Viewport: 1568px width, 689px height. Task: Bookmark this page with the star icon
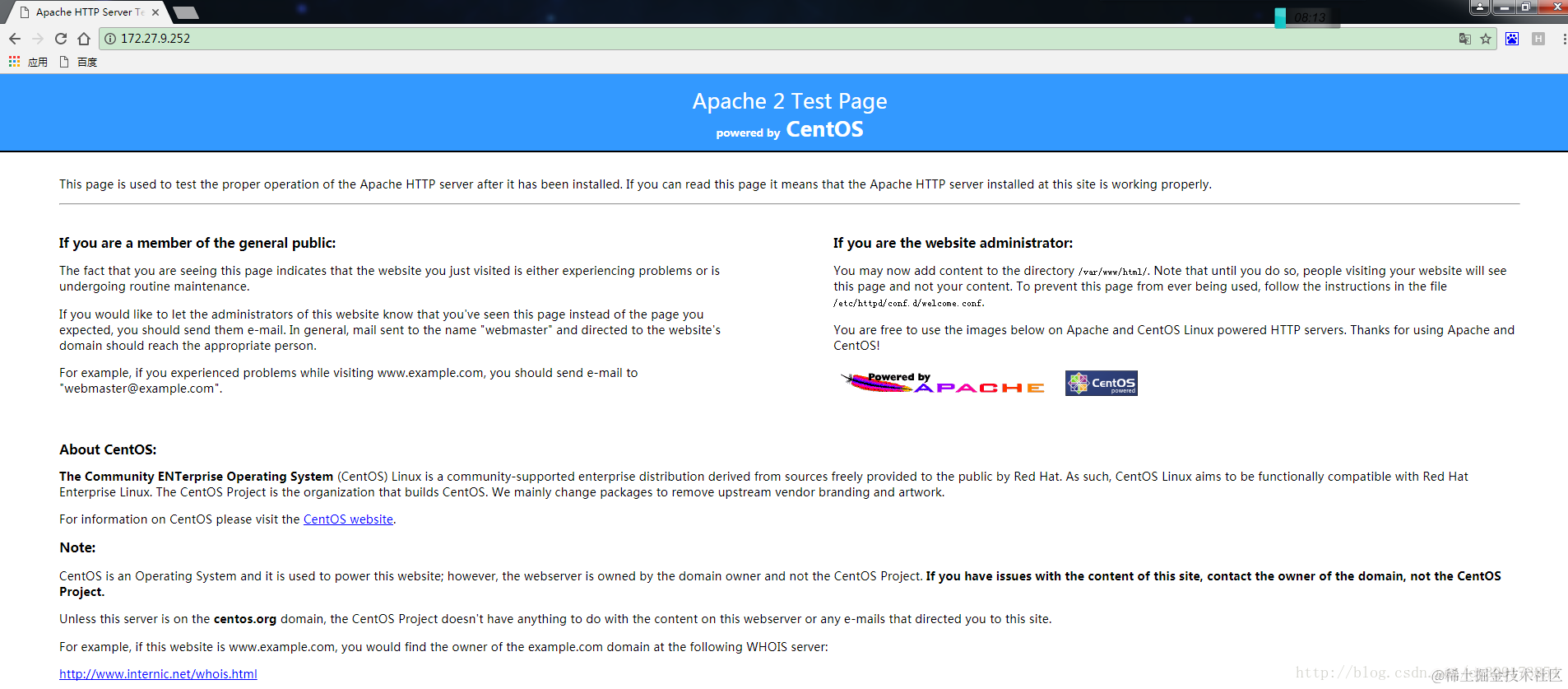coord(1486,39)
